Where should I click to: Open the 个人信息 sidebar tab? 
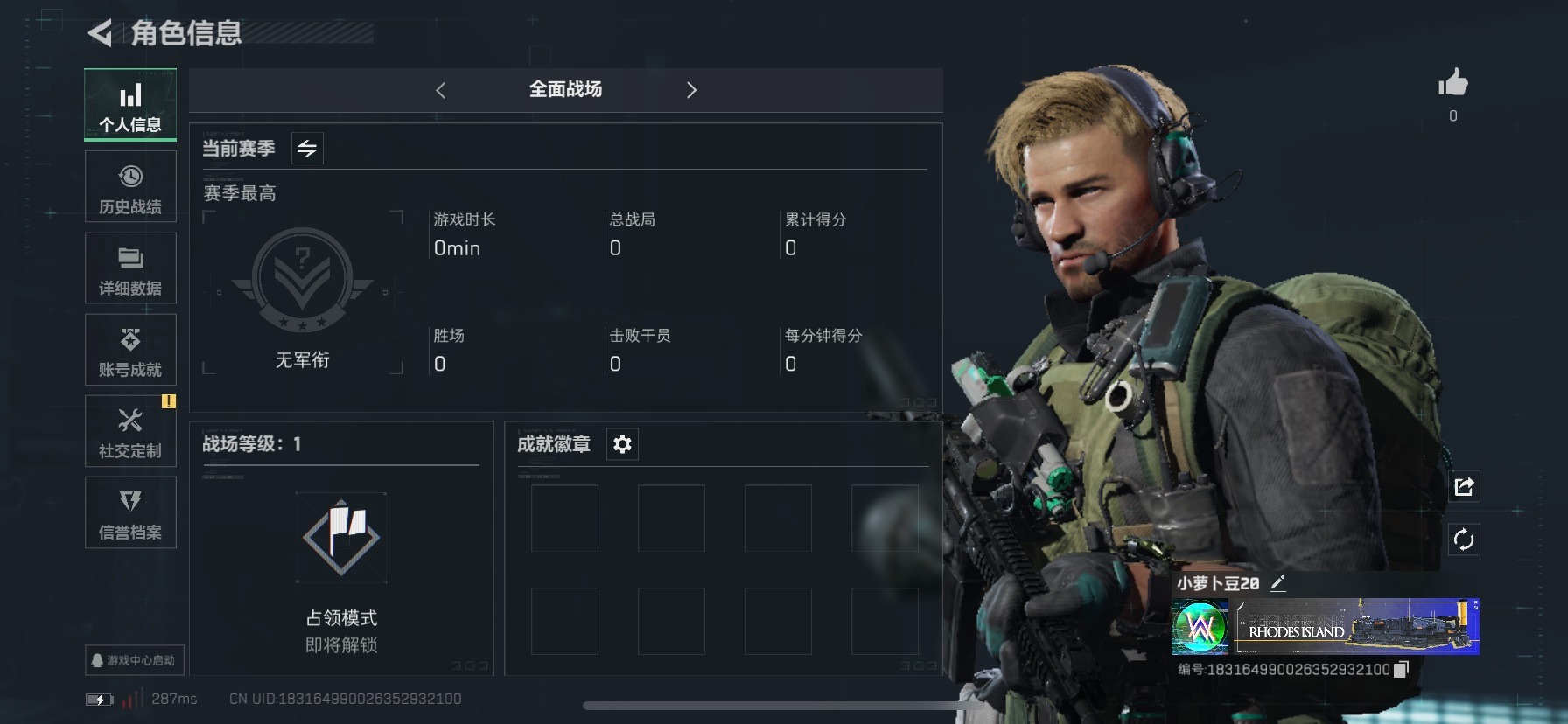point(130,105)
